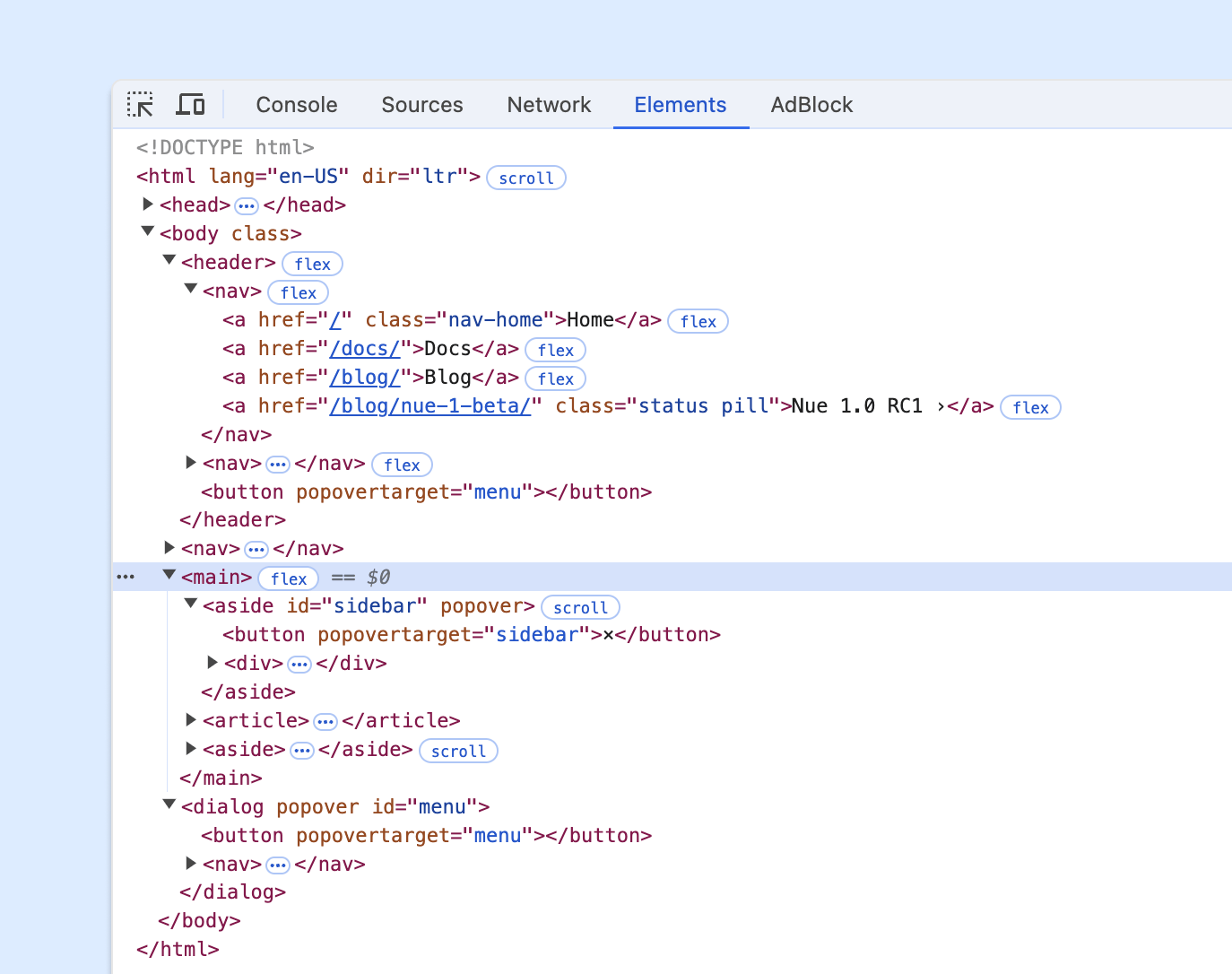This screenshot has height=974, width=1232.
Task: Open the Console tab
Action: (x=297, y=105)
